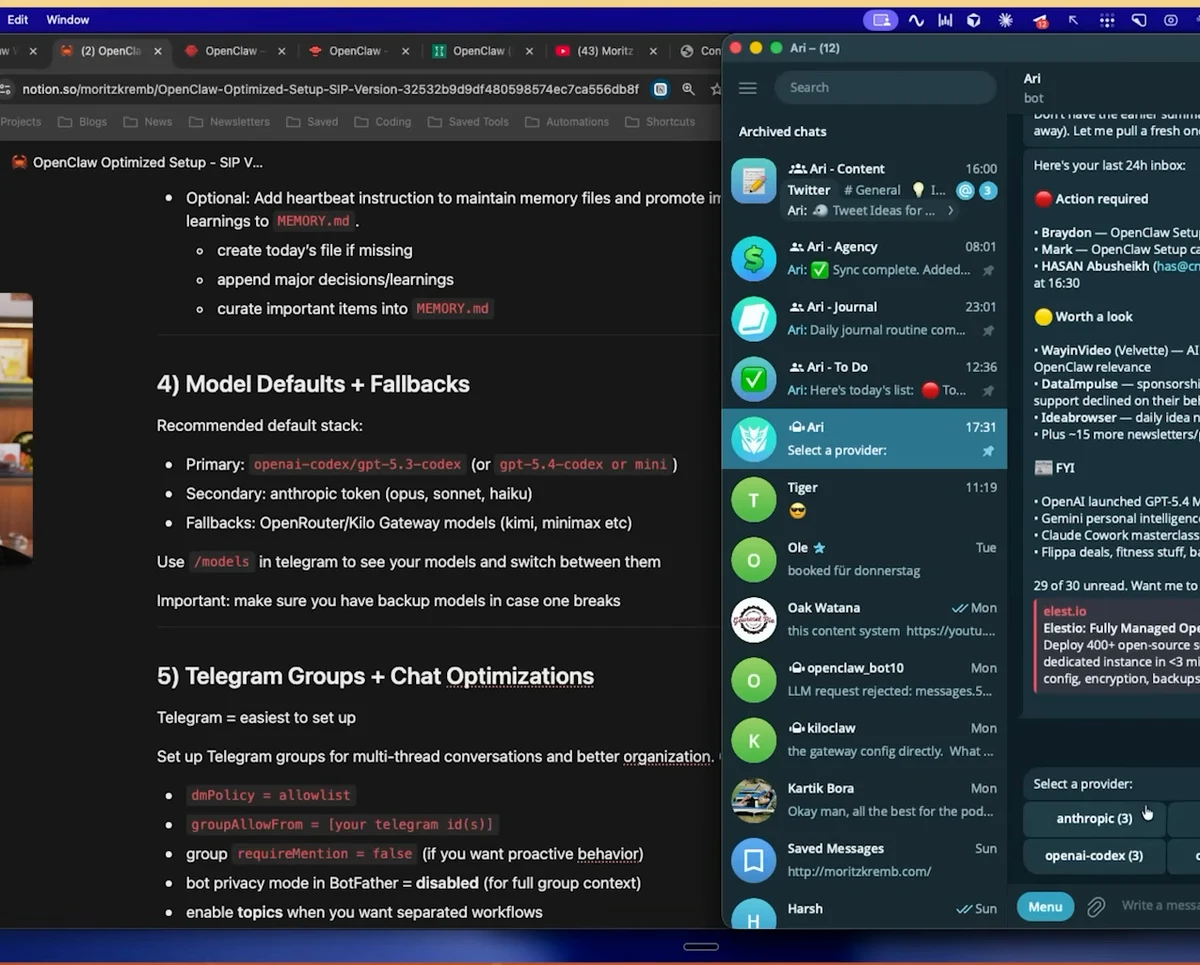1200x965 pixels.
Task: Click the screen-sharing icon in the menu bar
Action: (880, 19)
